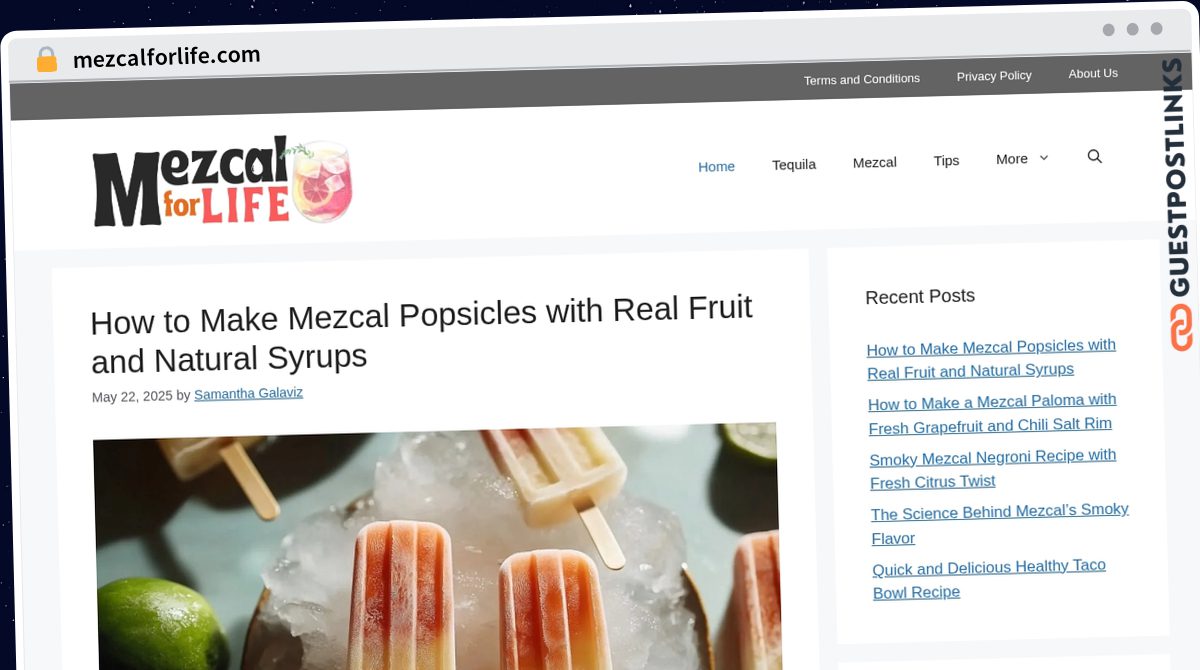Read Smoky Mezcal Negroni Recipe post
Viewport: 1200px width, 670px height.
993,468
